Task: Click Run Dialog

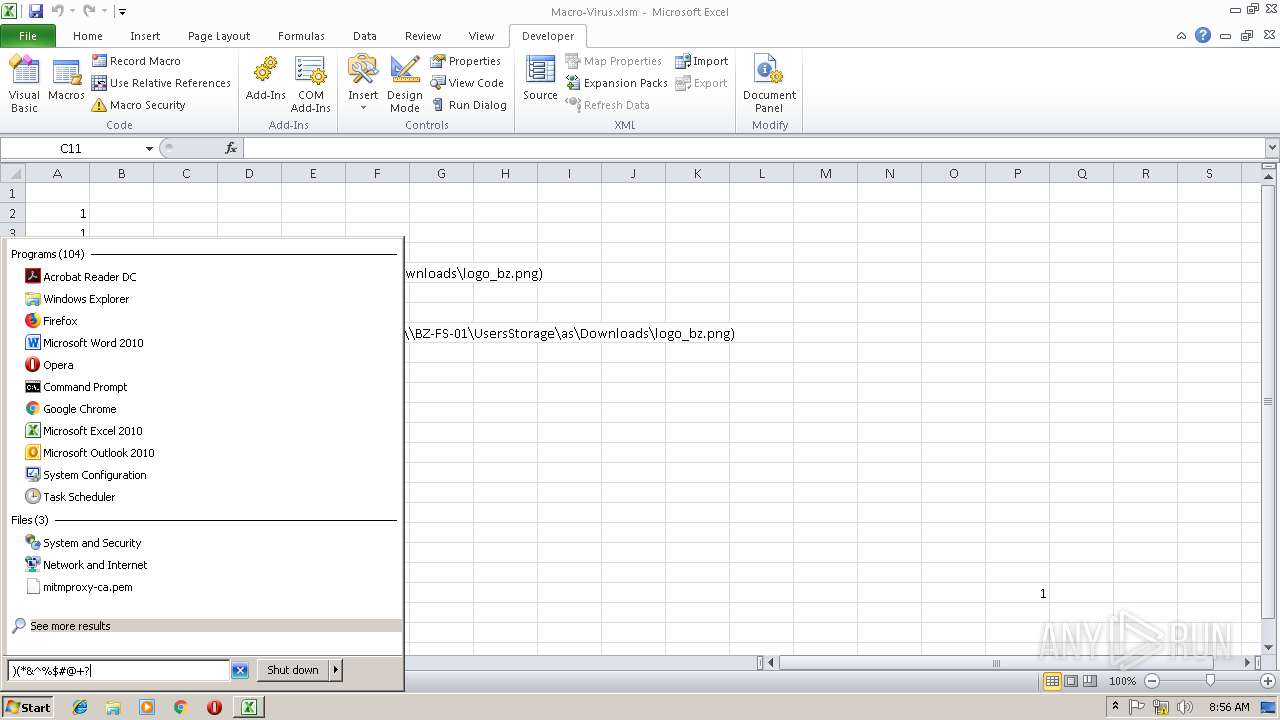Action: pyautogui.click(x=468, y=105)
